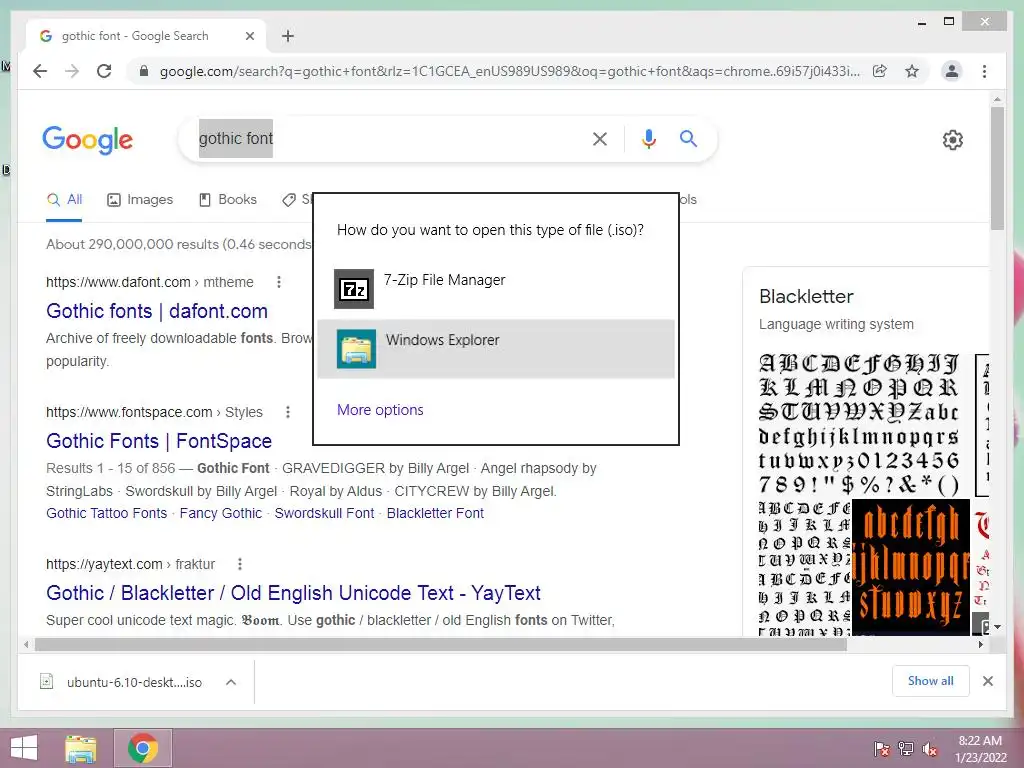The width and height of the screenshot is (1024, 768).
Task: Click Show all downloads
Action: click(931, 681)
